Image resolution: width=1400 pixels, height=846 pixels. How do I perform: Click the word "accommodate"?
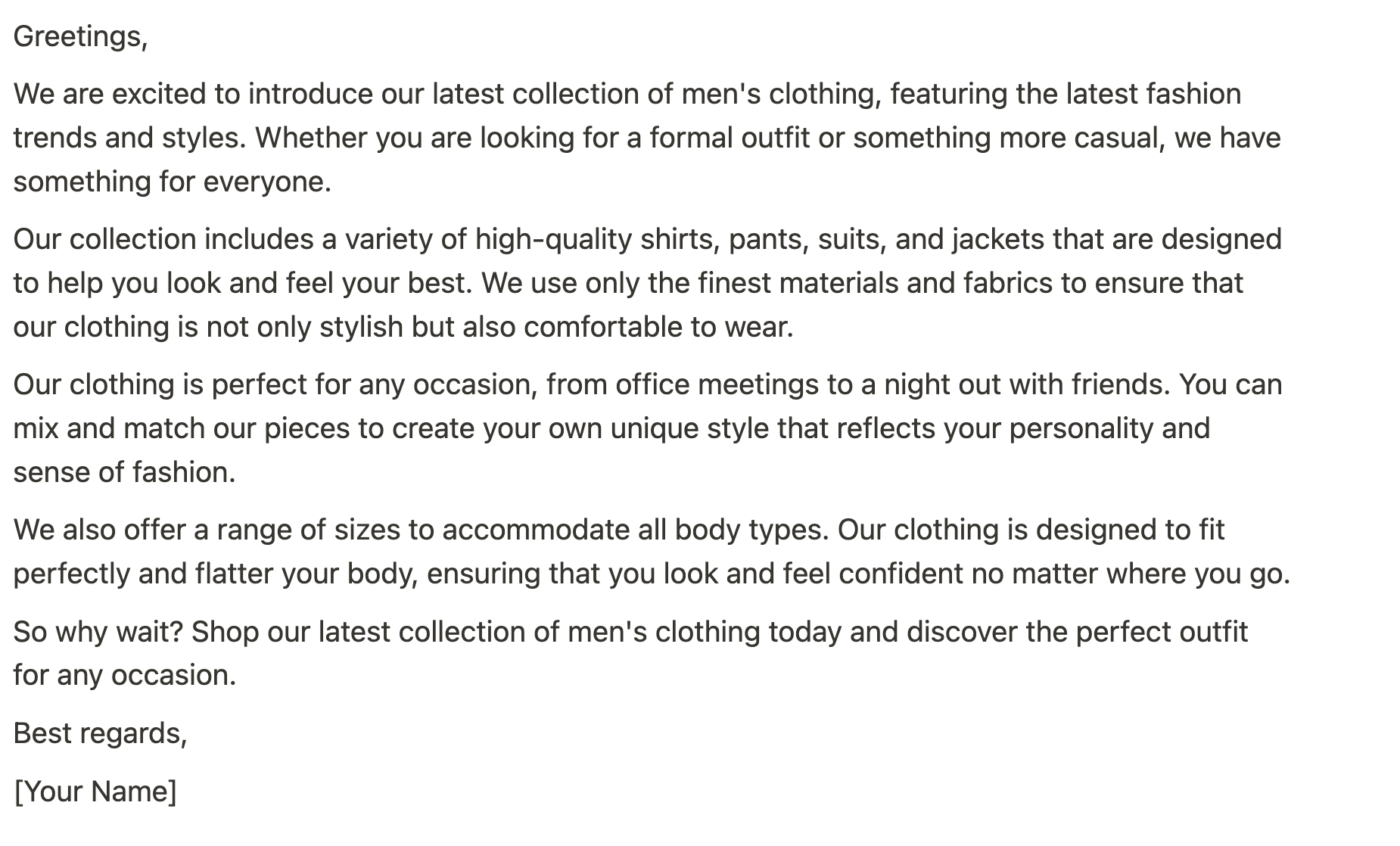[x=536, y=530]
